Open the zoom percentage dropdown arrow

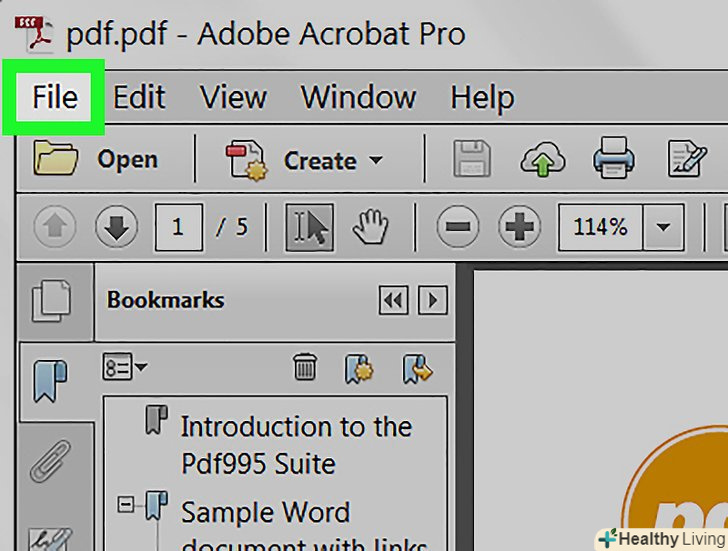663,227
